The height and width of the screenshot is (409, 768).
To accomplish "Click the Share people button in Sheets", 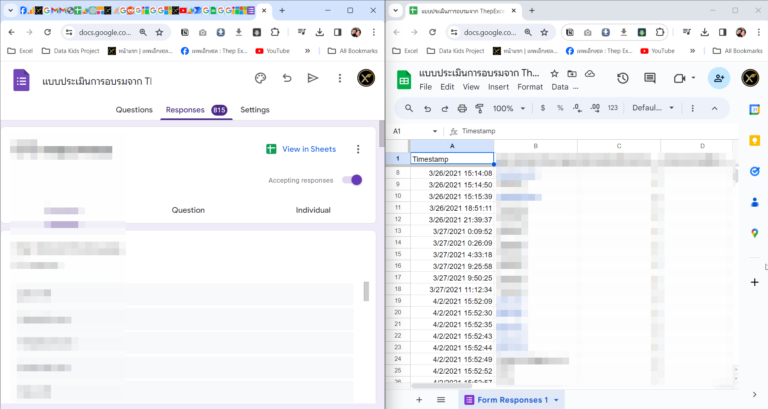I will point(719,78).
